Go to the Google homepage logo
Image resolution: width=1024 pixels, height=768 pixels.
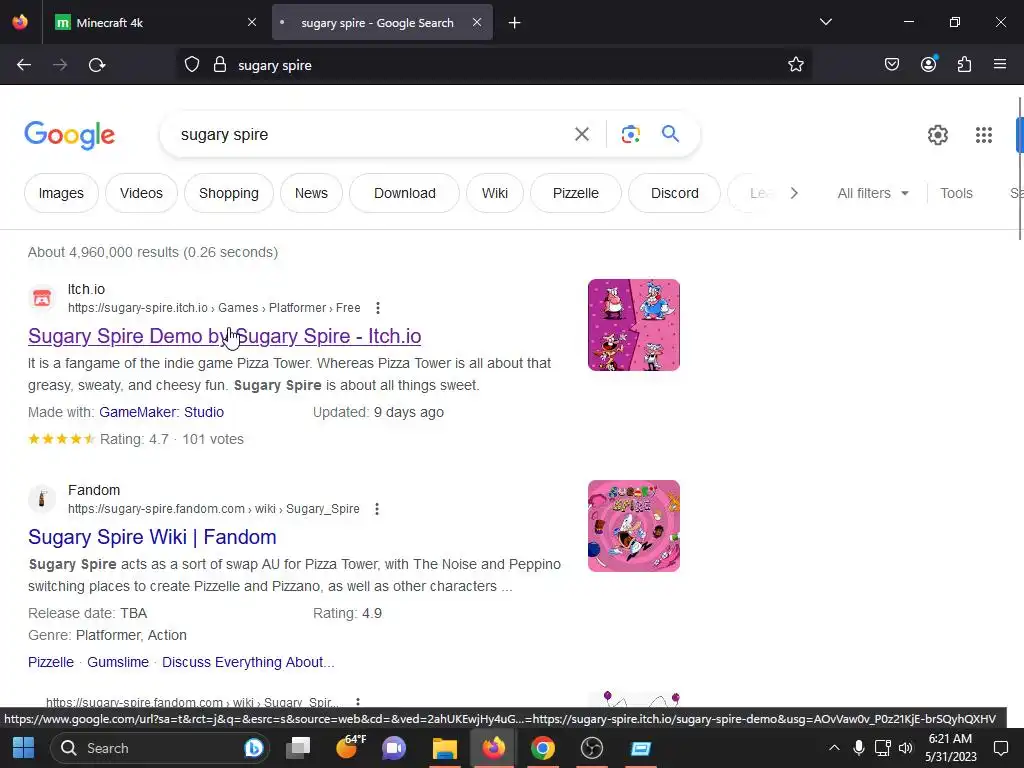[69, 135]
